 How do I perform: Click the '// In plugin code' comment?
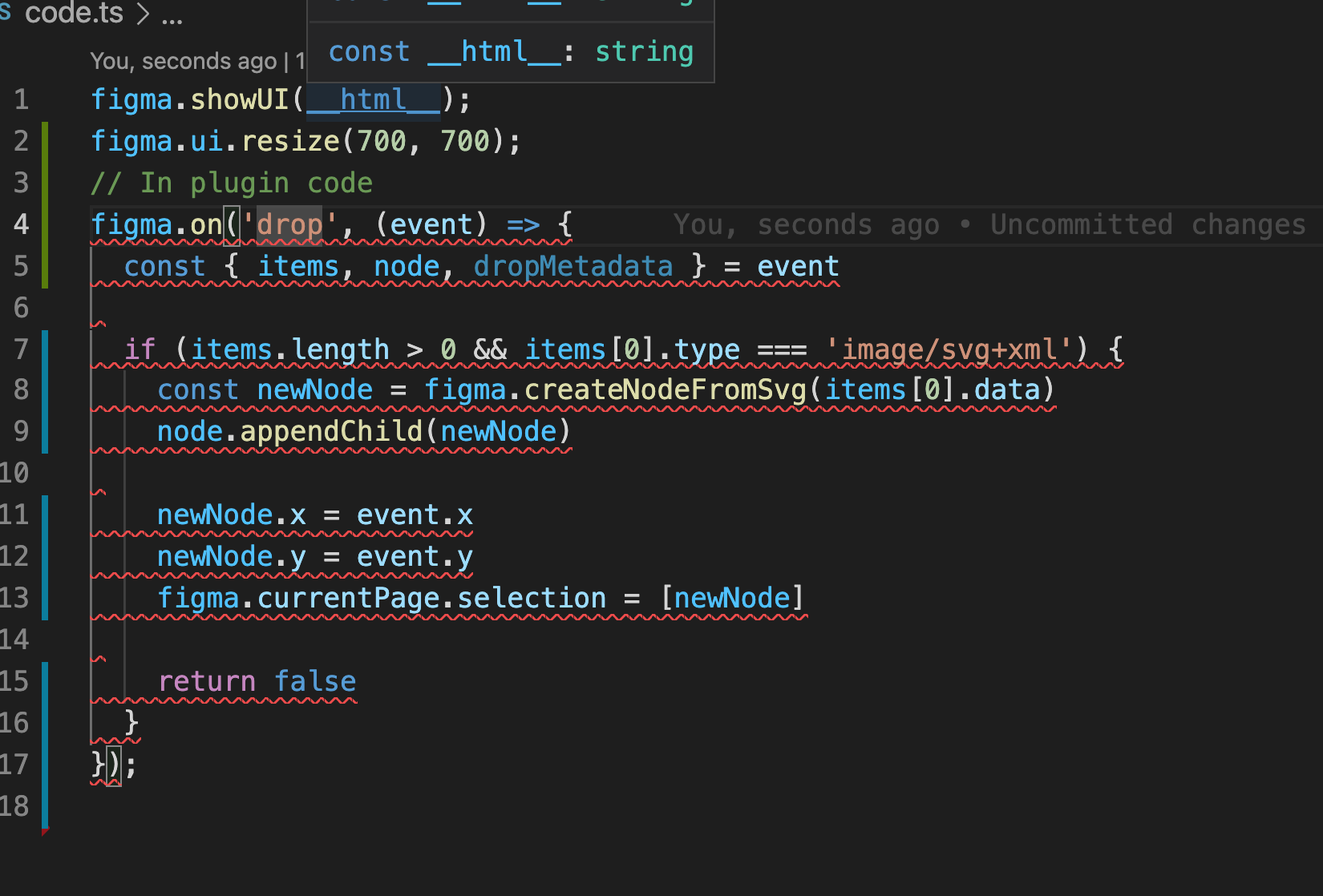(232, 183)
